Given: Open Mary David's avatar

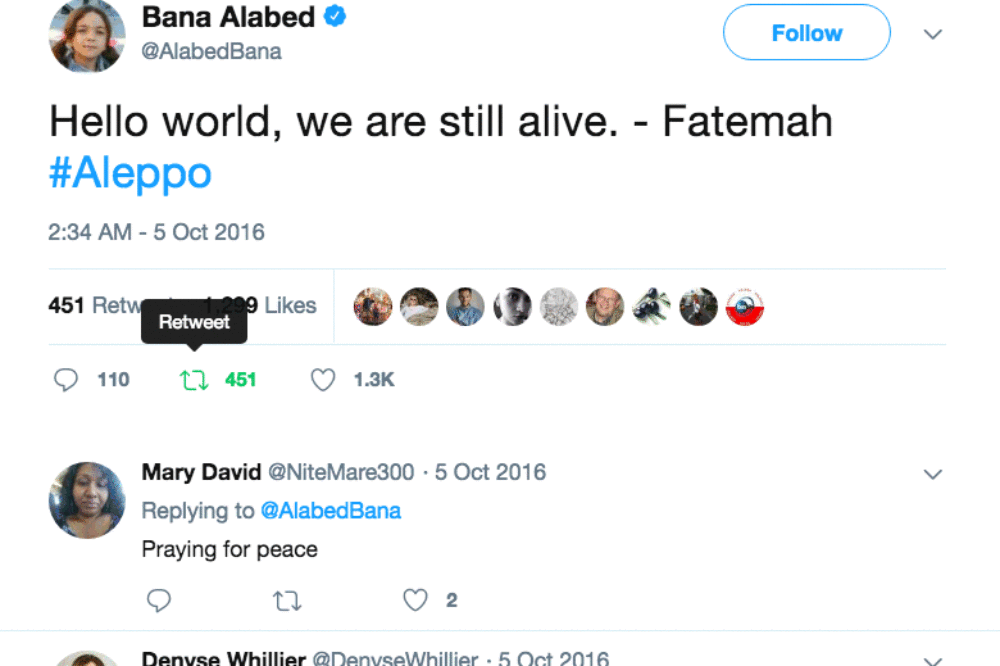Looking at the screenshot, I should pos(87,500).
